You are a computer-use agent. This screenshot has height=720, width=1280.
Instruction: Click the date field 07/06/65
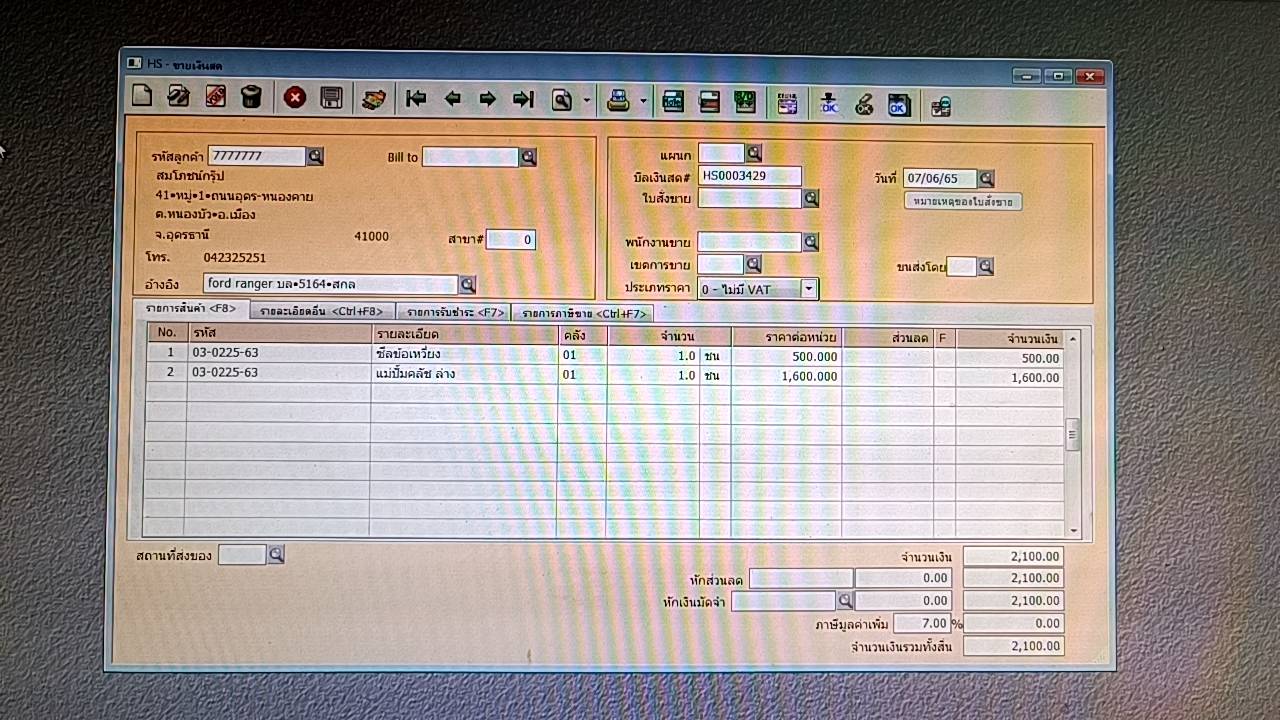click(x=939, y=179)
